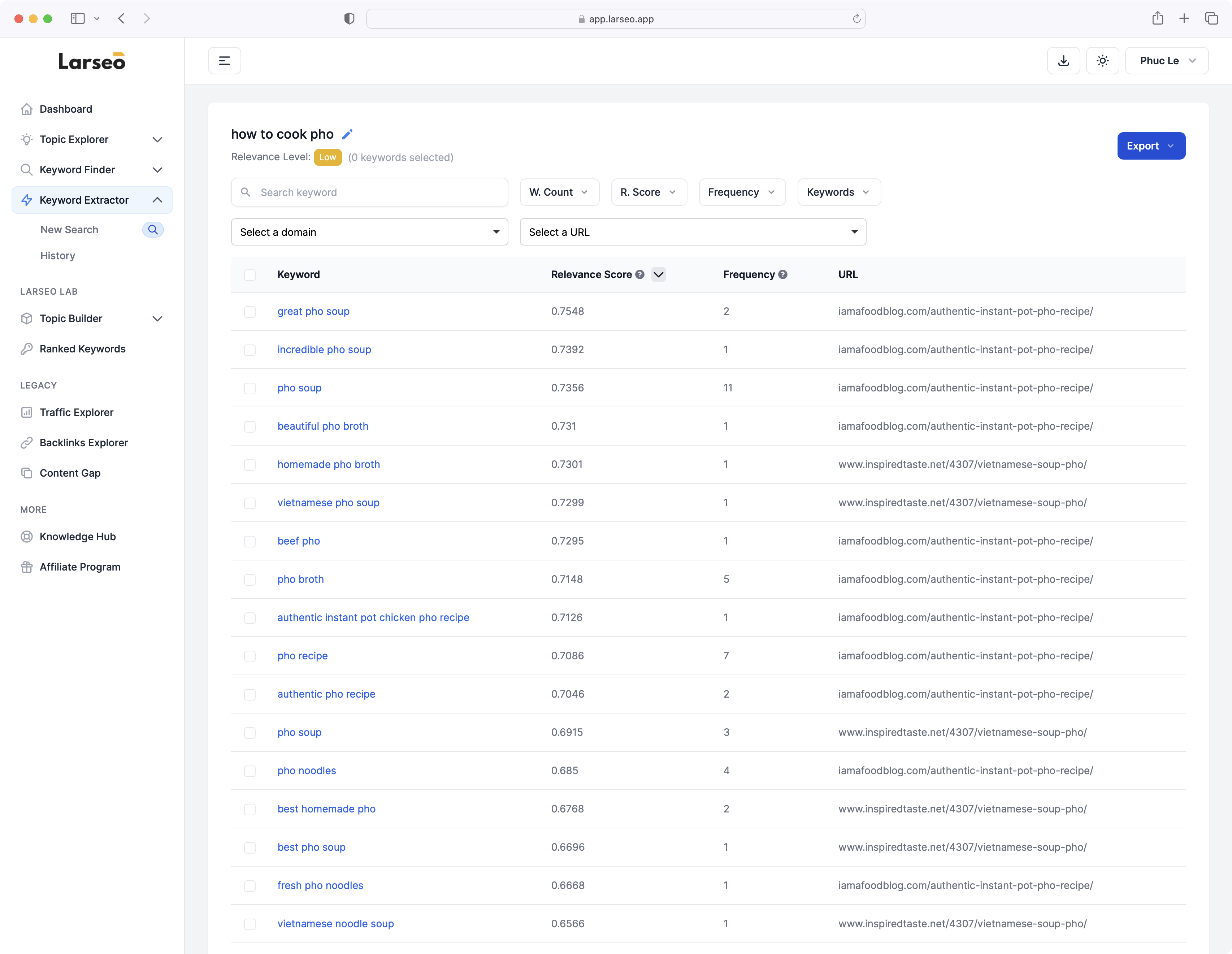The height and width of the screenshot is (954, 1232).
Task: Open Keywords filter dropdown
Action: pos(839,192)
